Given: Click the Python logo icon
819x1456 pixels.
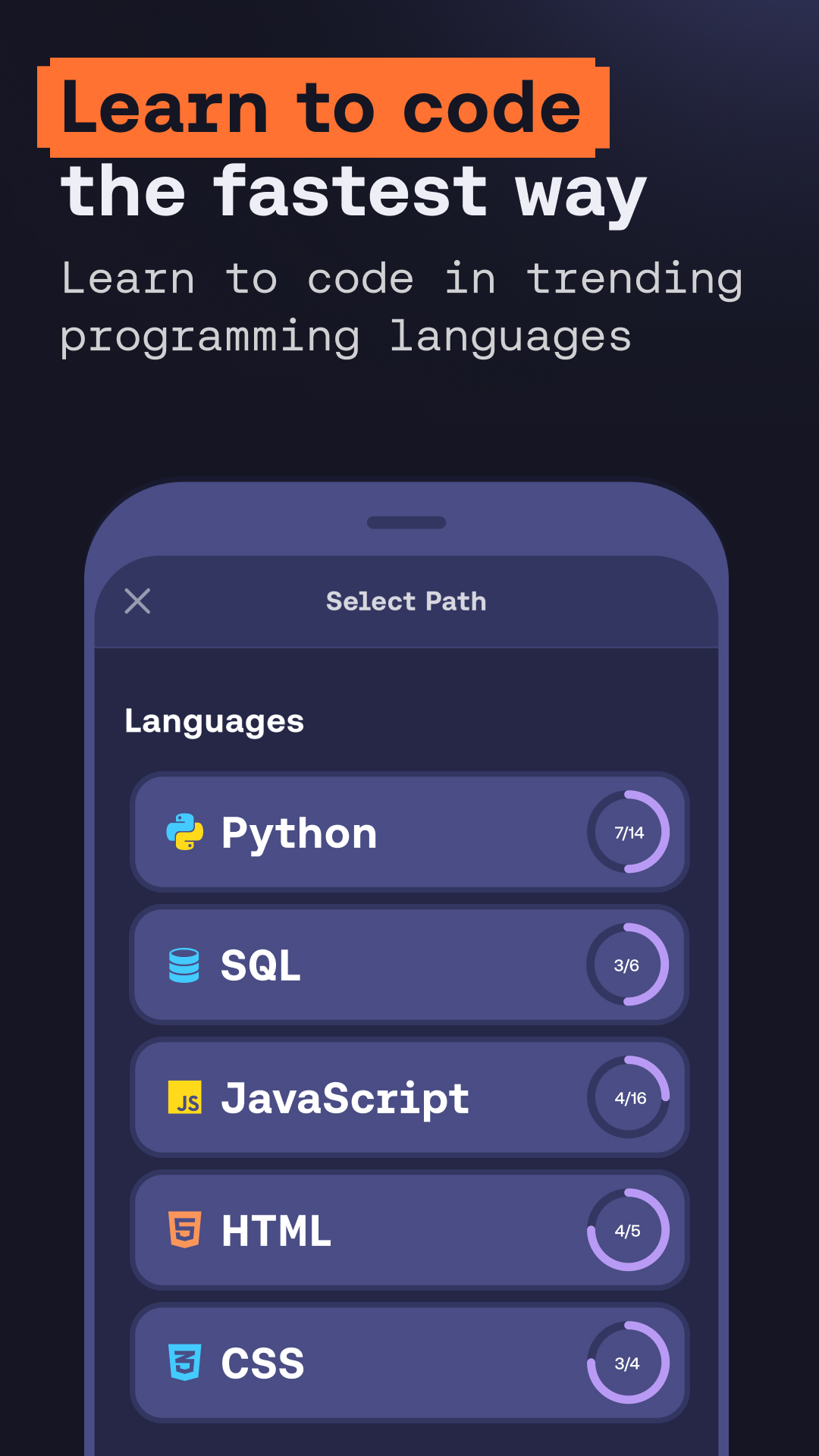Looking at the screenshot, I should [185, 833].
